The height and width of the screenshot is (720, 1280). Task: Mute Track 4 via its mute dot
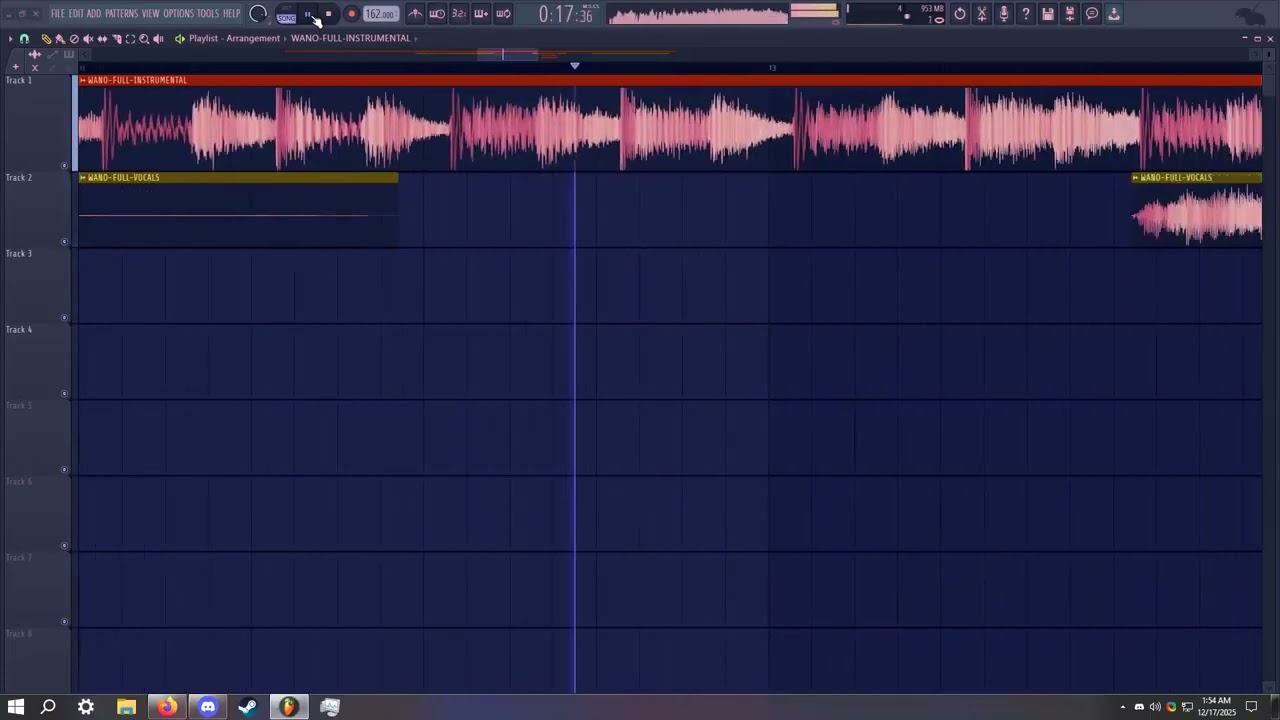click(65, 394)
